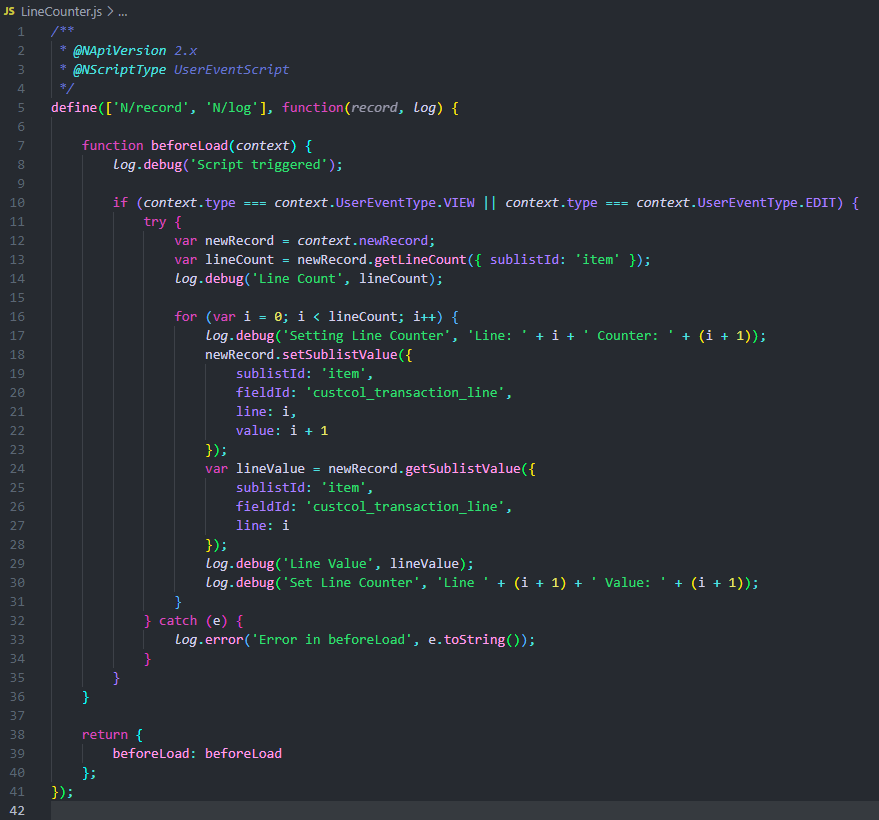
Task: Click the newRecord variable declaration on line 12
Action: click(x=239, y=241)
